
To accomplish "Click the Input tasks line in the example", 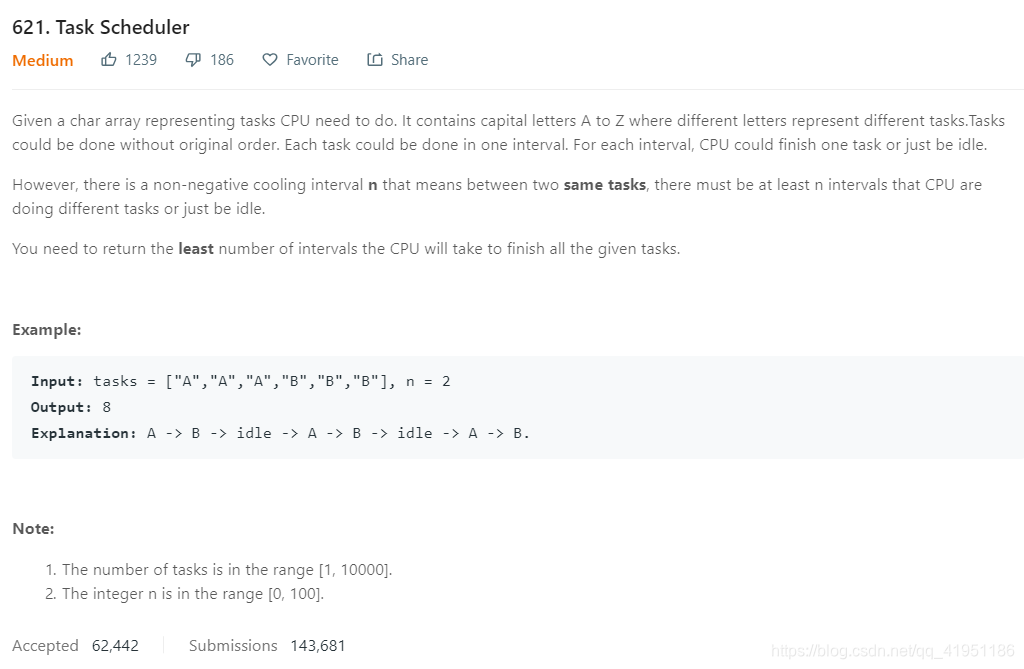I will tap(240, 382).
